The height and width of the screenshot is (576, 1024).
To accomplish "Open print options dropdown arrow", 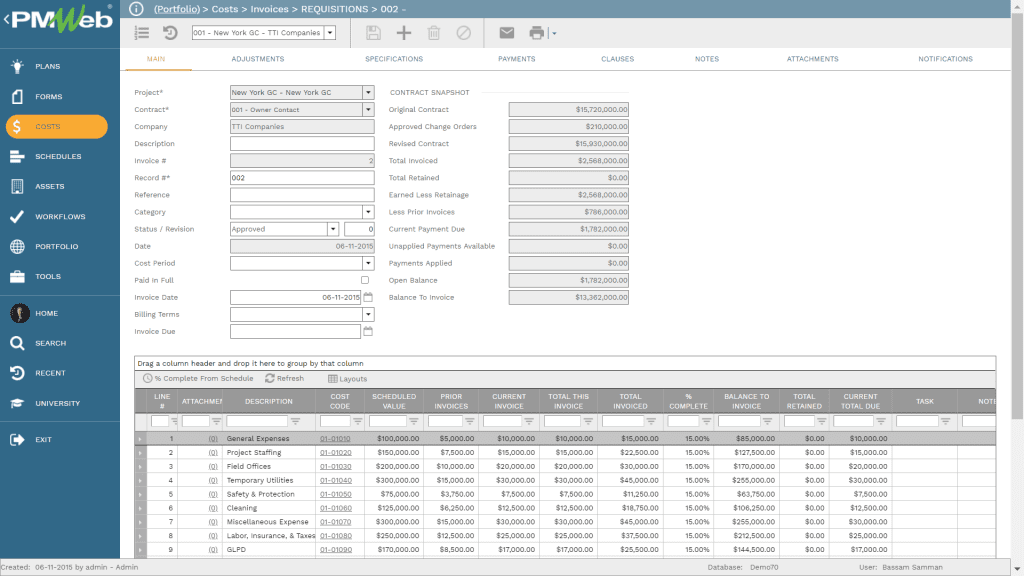I will click(554, 33).
